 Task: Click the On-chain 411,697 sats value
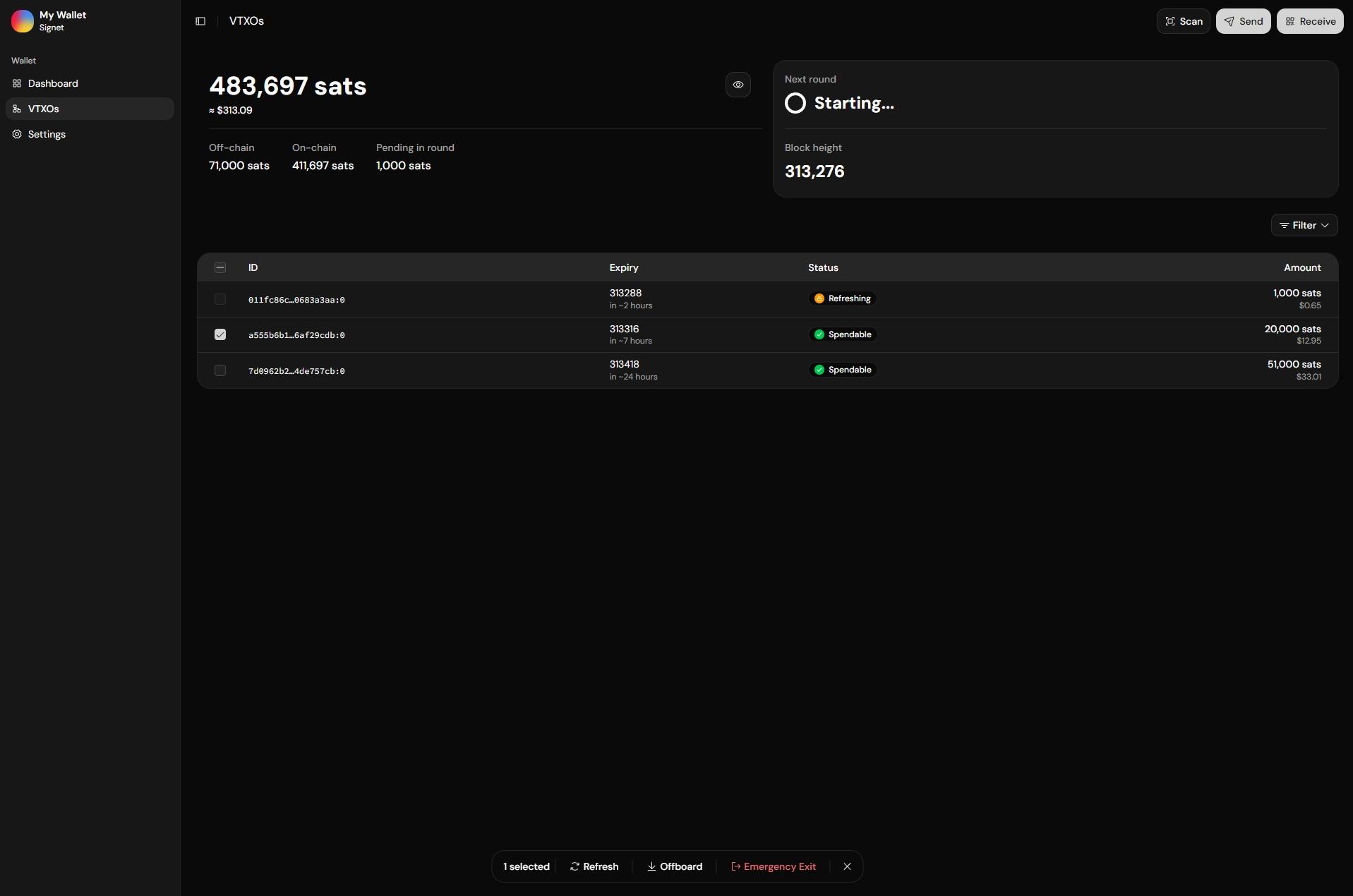click(323, 165)
